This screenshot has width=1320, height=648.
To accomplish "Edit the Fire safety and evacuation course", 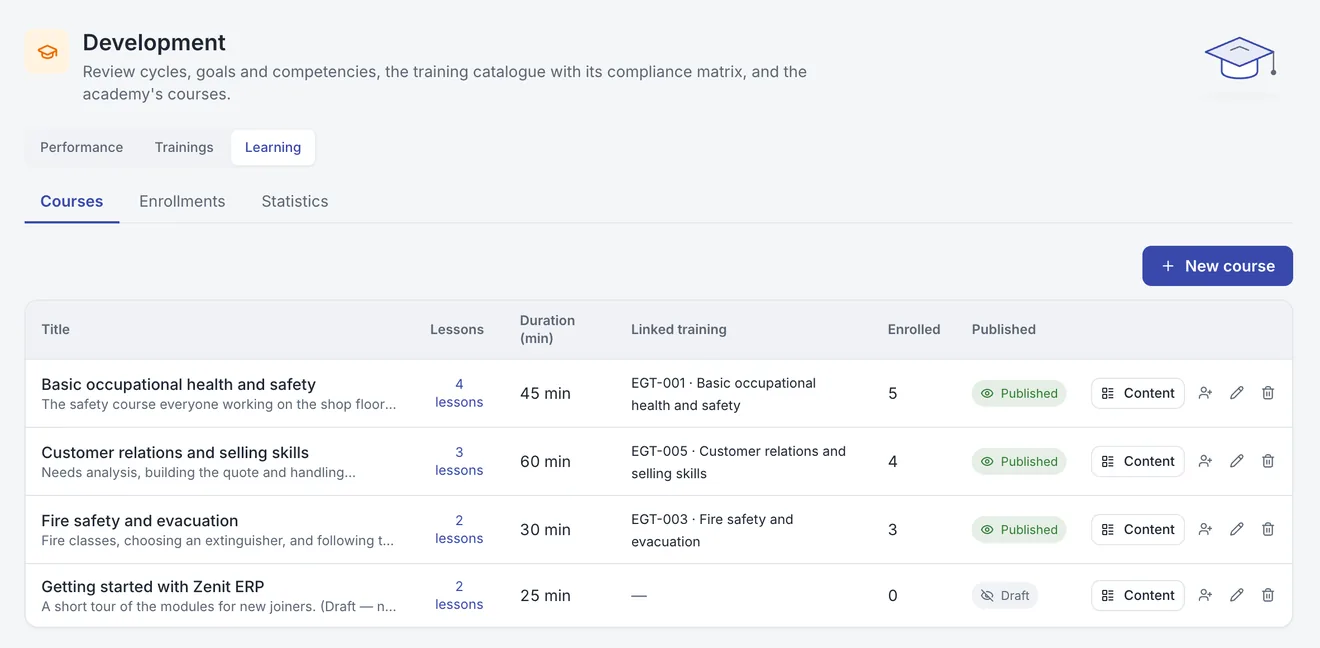I will point(1237,529).
